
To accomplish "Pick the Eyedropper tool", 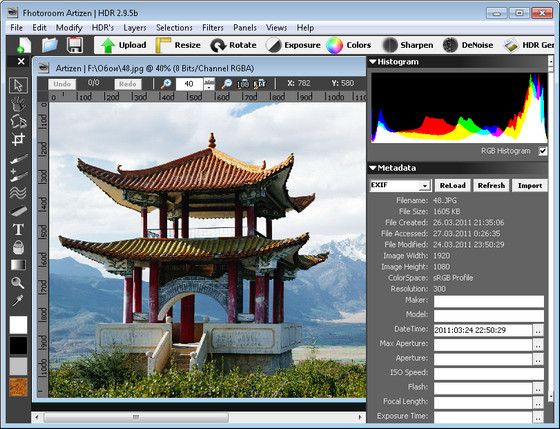I will [x=18, y=300].
